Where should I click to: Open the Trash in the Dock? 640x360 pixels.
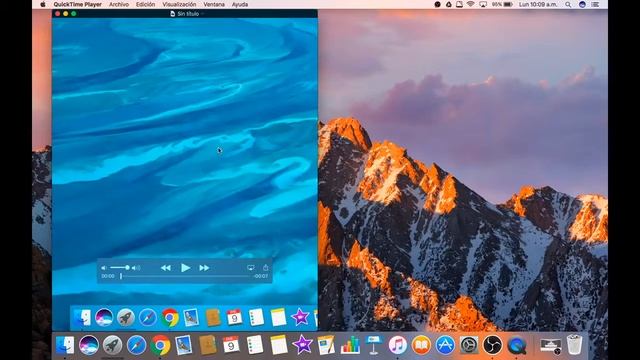(x=574, y=345)
